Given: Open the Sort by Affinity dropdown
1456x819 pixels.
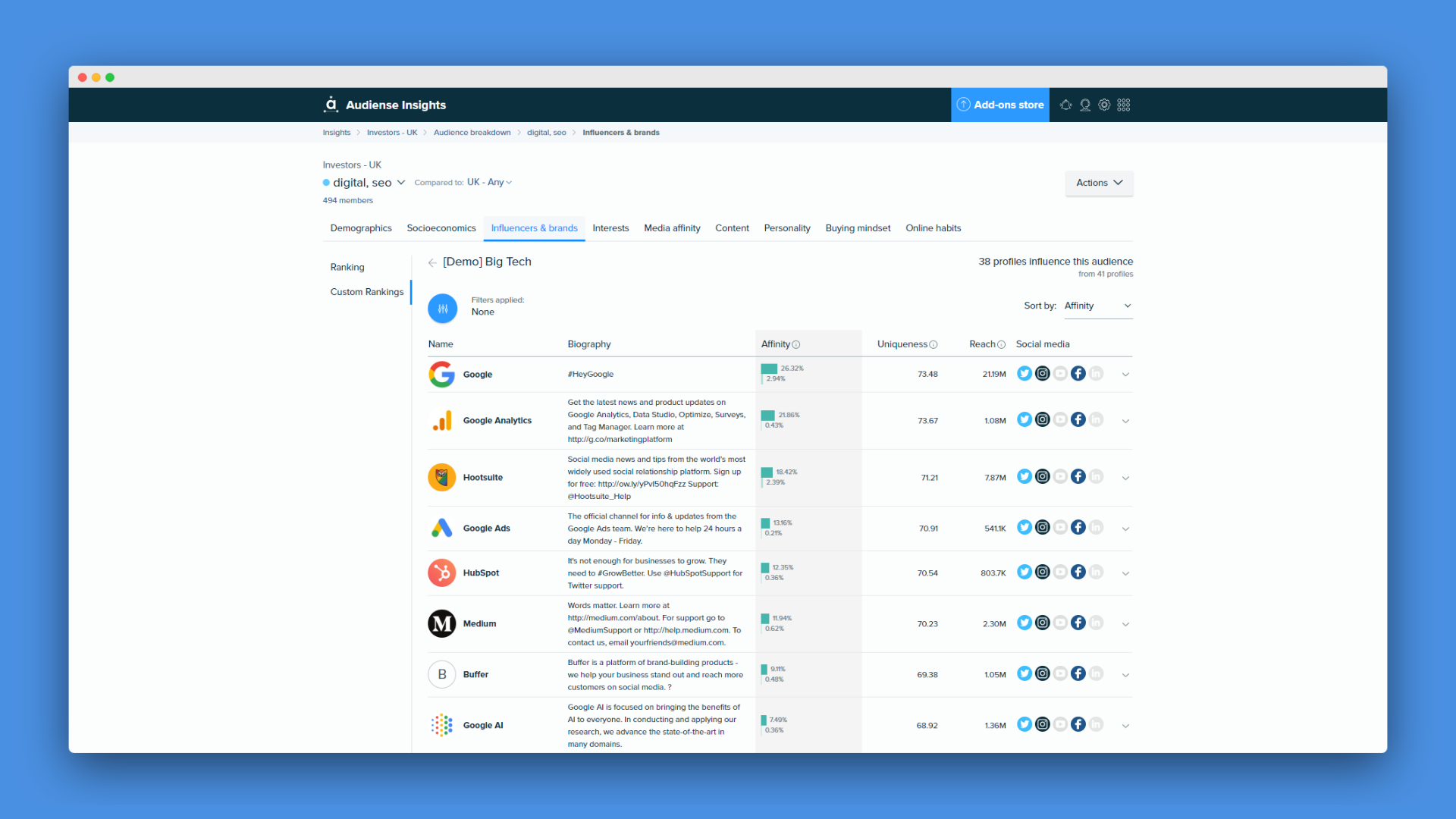Looking at the screenshot, I should pyautogui.click(x=1098, y=306).
